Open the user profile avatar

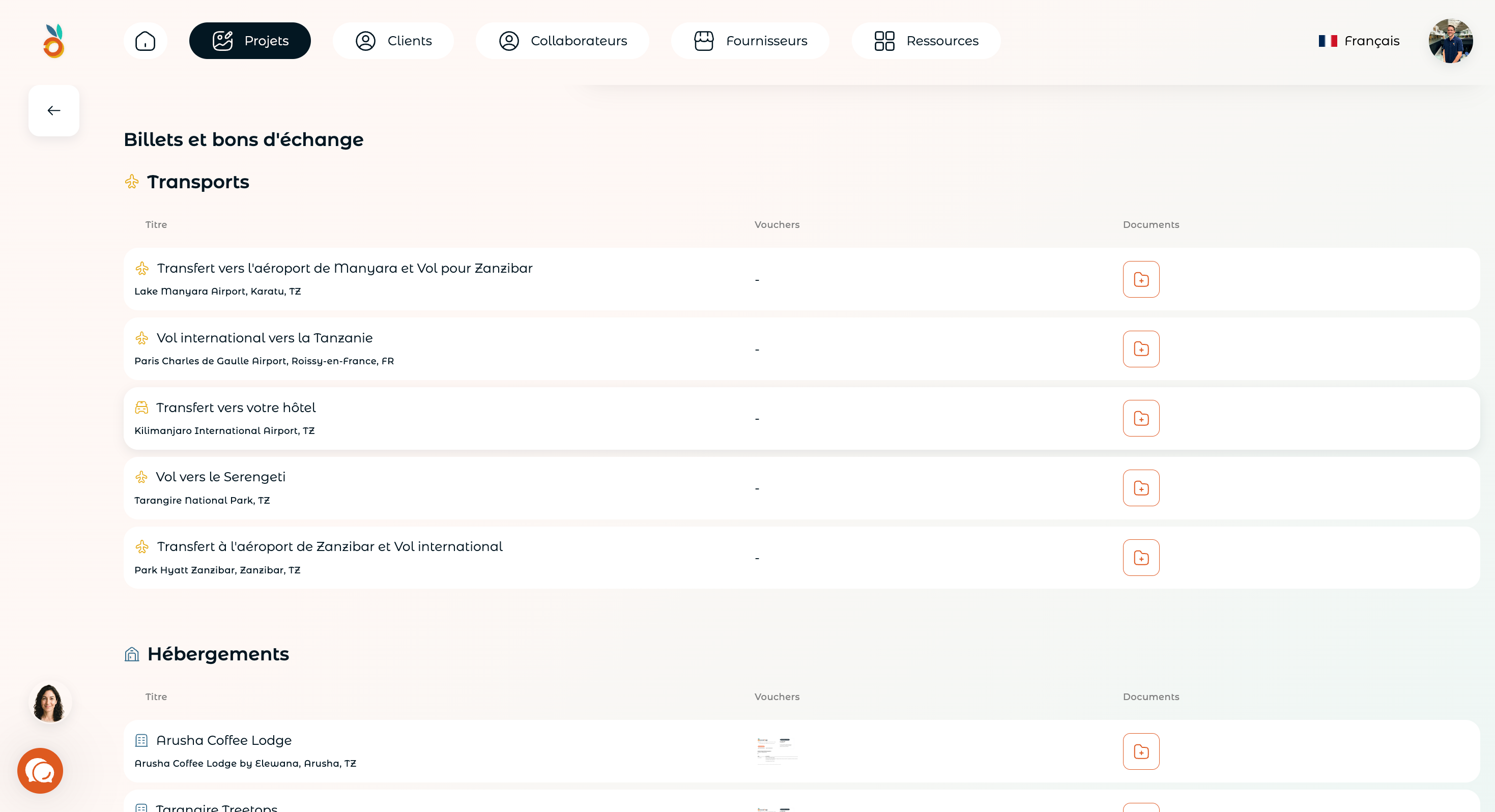(1450, 41)
